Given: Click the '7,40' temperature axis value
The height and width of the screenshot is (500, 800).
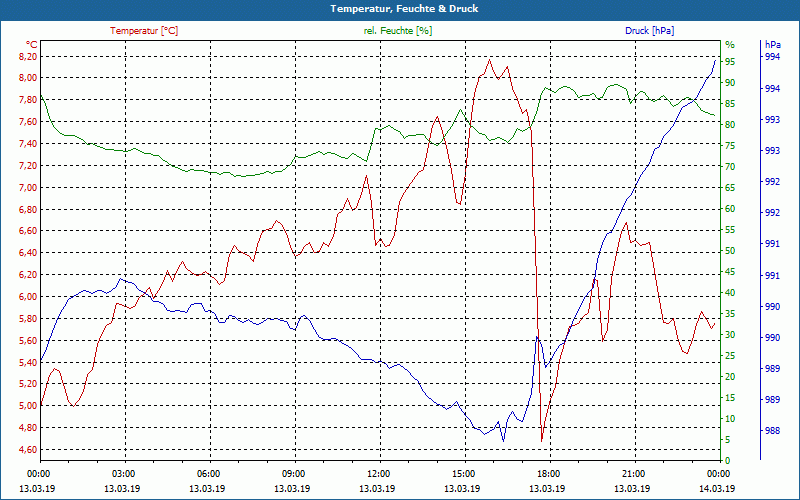Looking at the screenshot, I should coord(28,144).
